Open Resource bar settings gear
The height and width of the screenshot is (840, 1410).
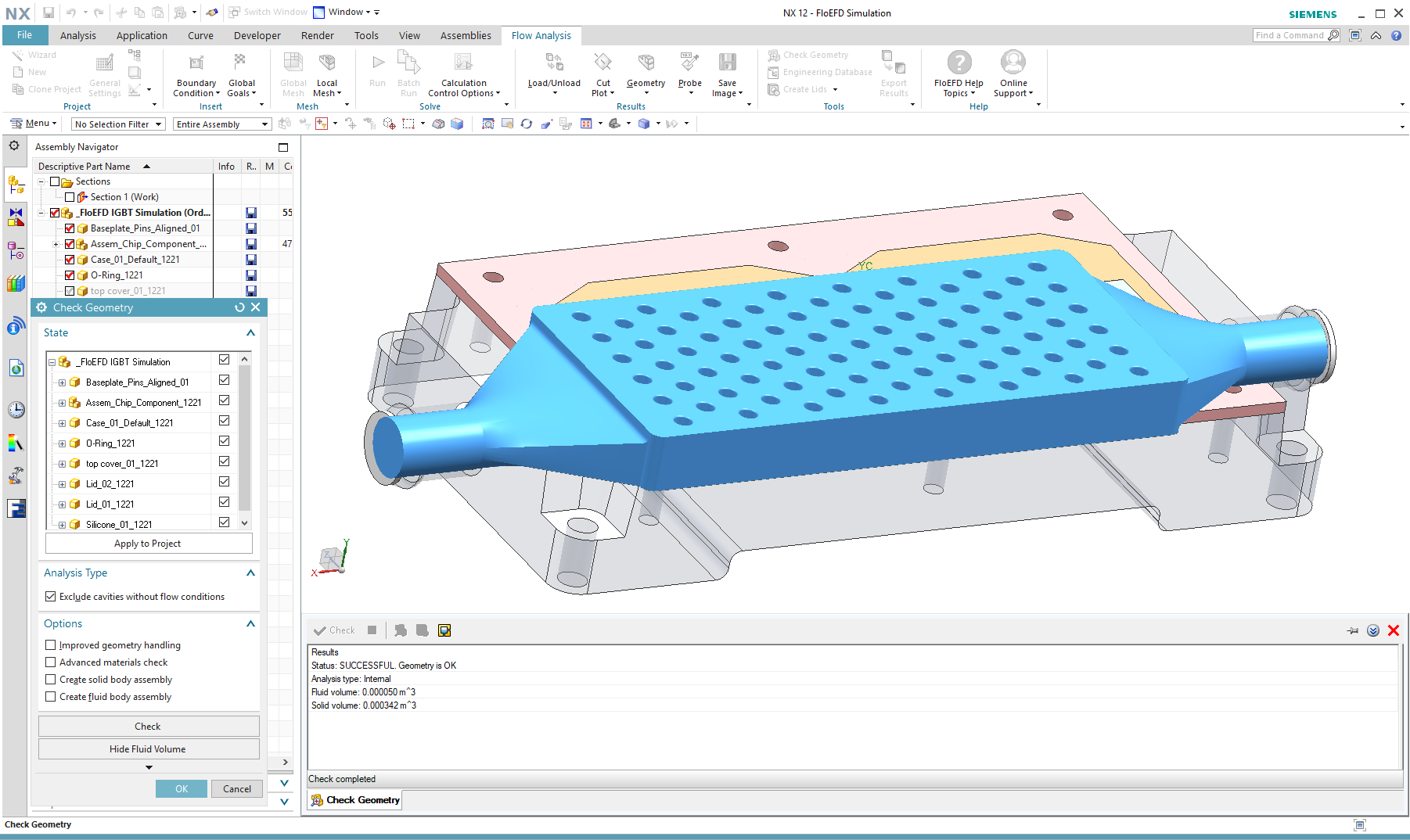point(14,145)
